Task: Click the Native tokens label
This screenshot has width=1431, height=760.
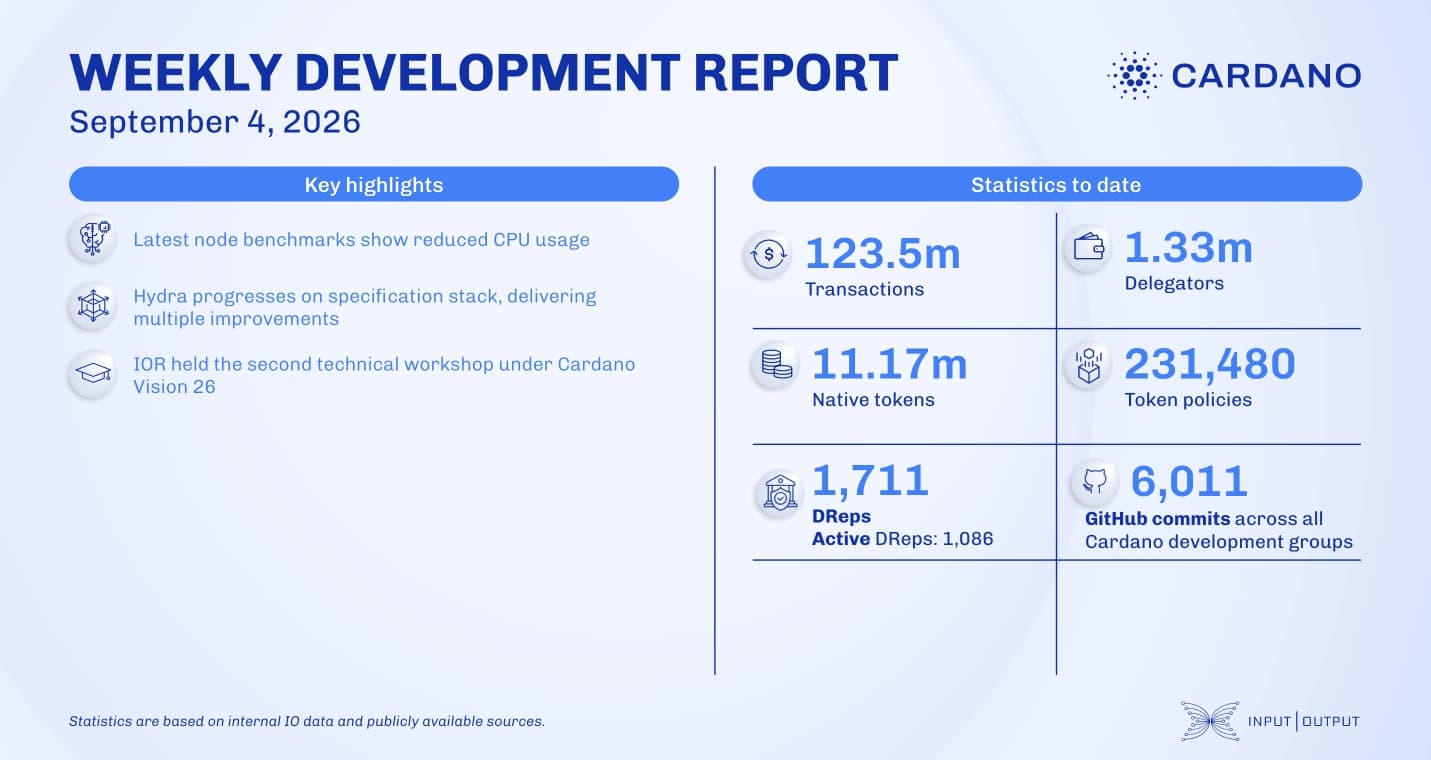Action: tap(873, 399)
